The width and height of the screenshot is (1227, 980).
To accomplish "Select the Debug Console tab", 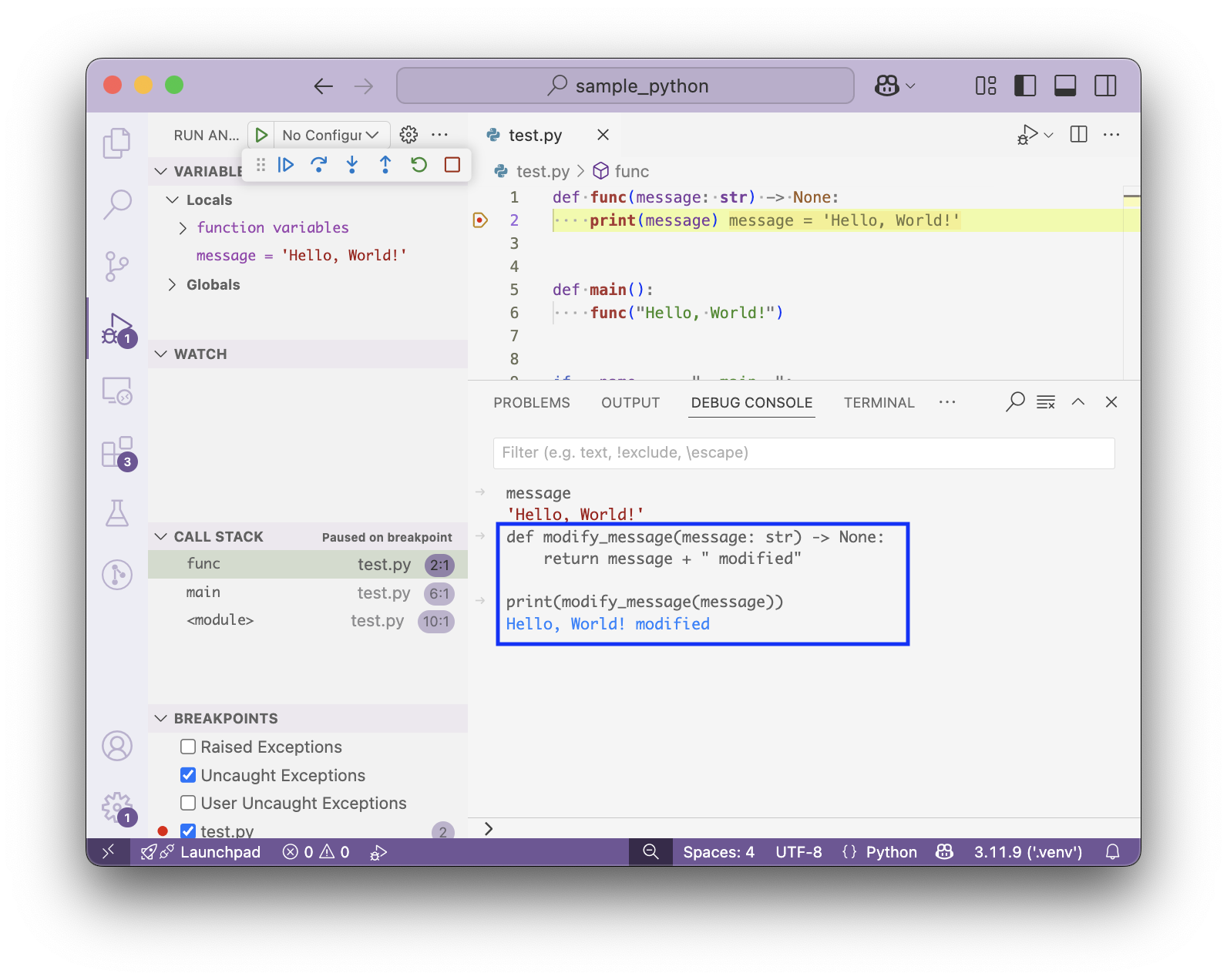I will click(751, 402).
